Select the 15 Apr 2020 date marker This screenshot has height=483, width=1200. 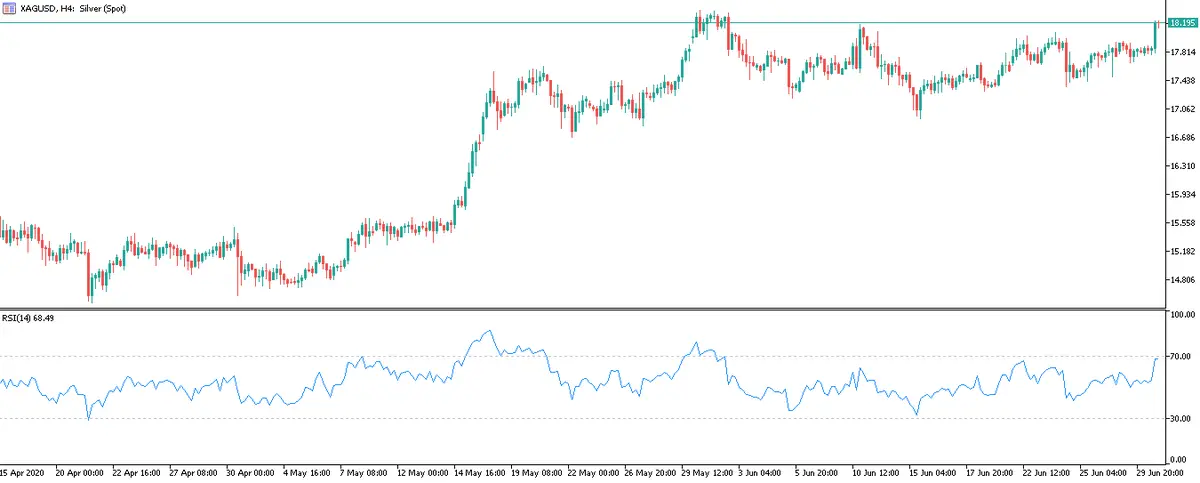23,471
